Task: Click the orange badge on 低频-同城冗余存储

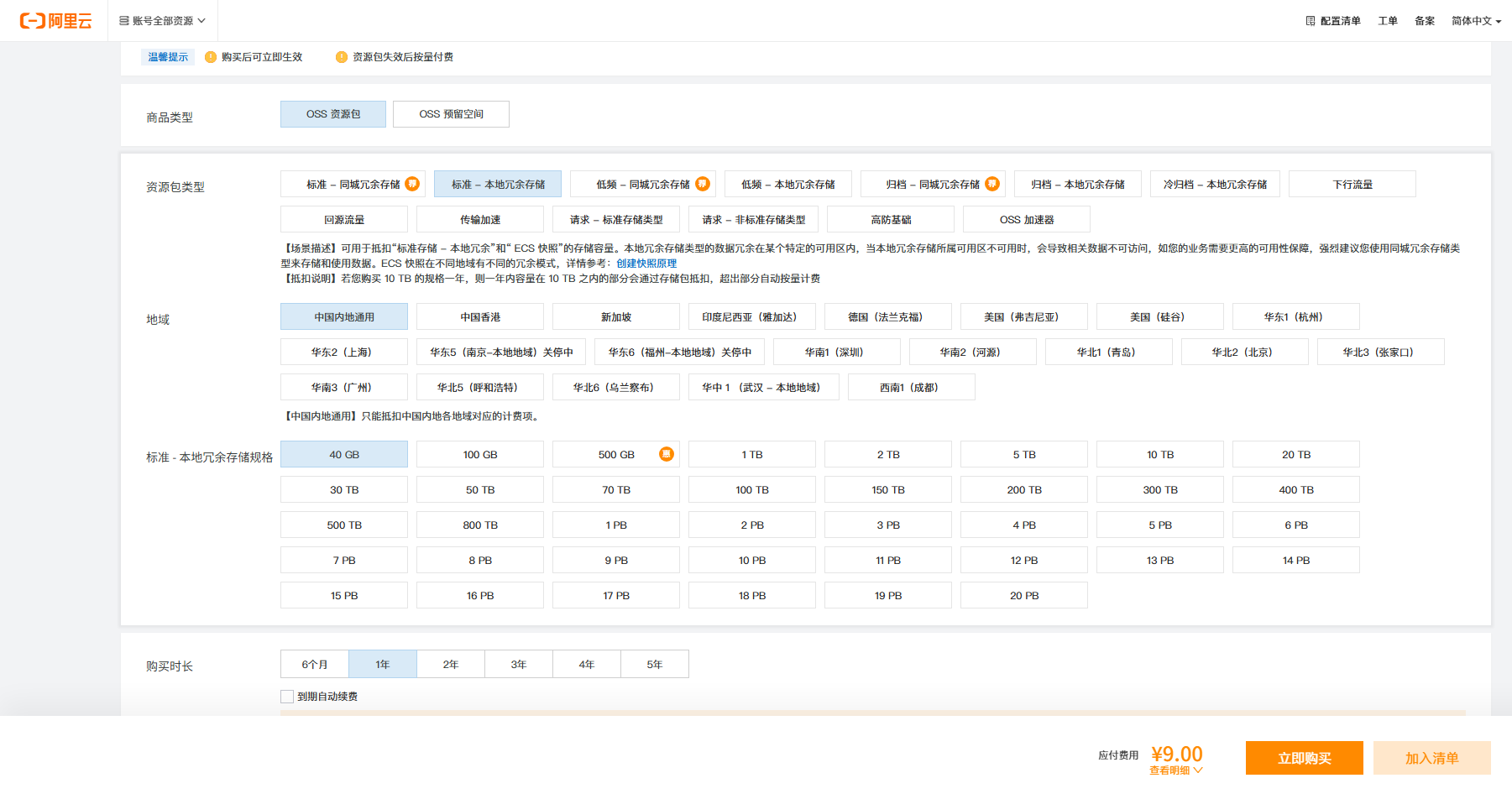Action: pos(703,184)
